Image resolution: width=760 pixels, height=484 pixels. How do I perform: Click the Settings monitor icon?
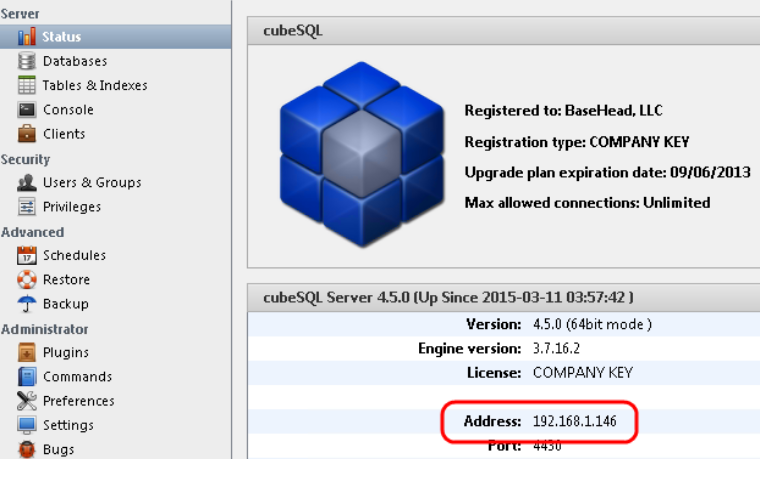pyautogui.click(x=27, y=425)
